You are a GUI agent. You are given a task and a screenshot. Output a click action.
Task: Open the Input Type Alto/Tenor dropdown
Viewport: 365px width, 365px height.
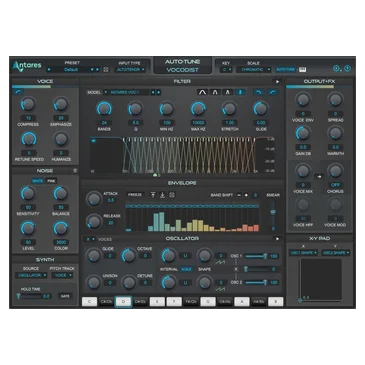point(130,70)
